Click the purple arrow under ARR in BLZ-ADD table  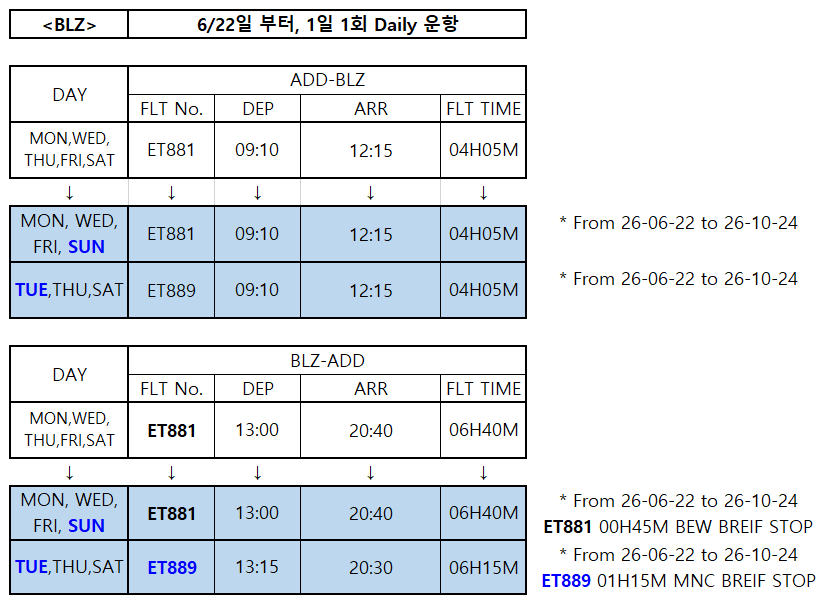click(370, 472)
